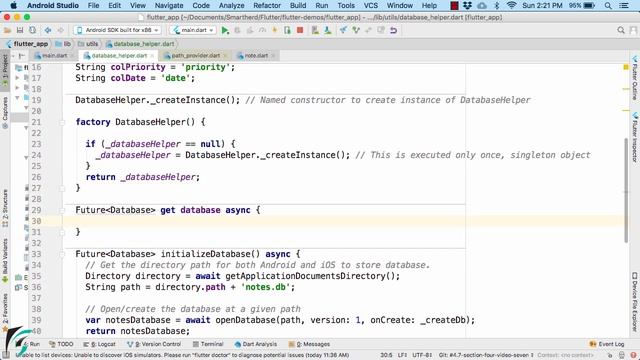Open the main.dart run configuration dropdown
The image size is (640, 360).
pyautogui.click(x=193, y=30)
